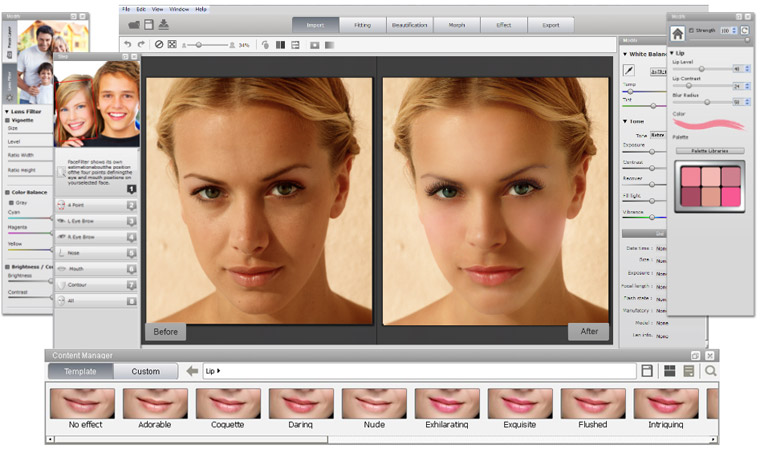Click the redo arrow icon
This screenshot has width=760, height=449.
tap(141, 44)
